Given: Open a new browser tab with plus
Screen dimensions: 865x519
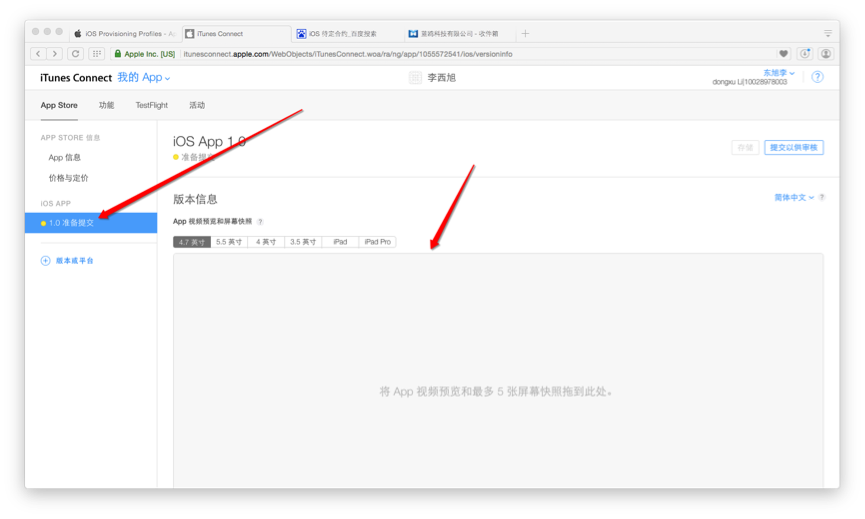Looking at the screenshot, I should (525, 34).
